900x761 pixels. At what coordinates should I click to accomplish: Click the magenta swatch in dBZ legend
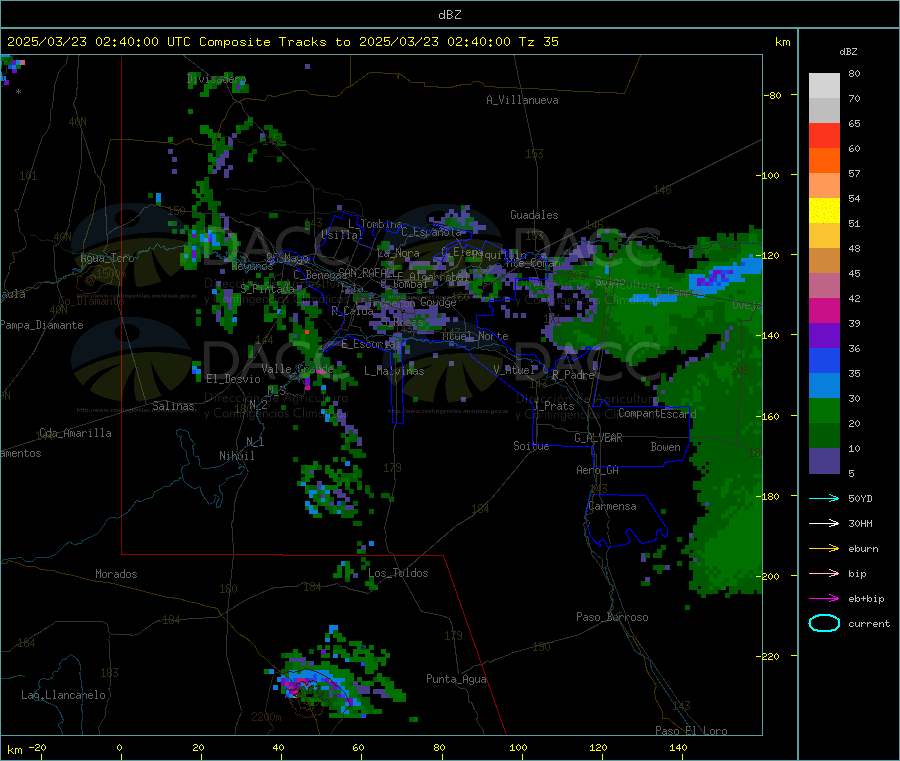click(824, 310)
